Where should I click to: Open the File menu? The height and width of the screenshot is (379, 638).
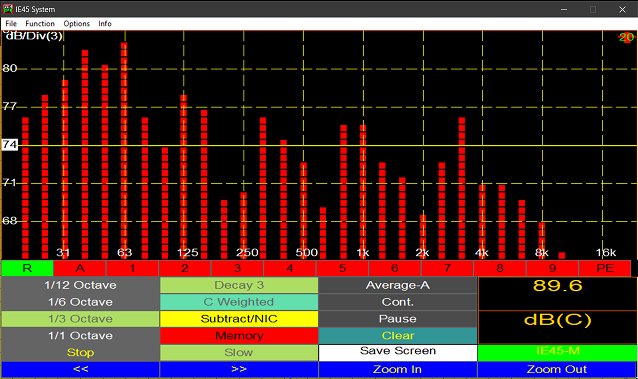click(11, 24)
